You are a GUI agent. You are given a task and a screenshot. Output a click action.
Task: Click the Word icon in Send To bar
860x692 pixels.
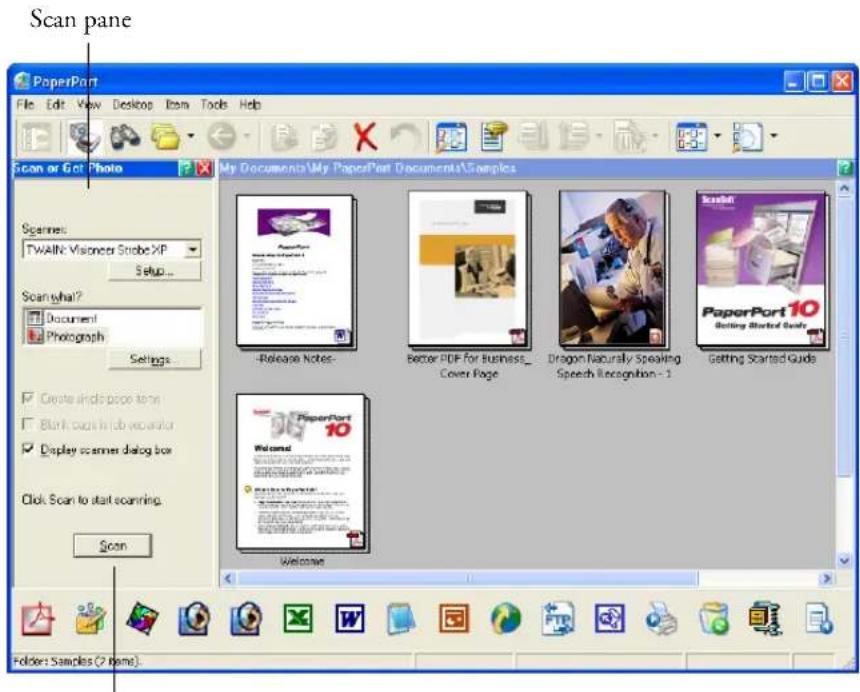pos(350,619)
